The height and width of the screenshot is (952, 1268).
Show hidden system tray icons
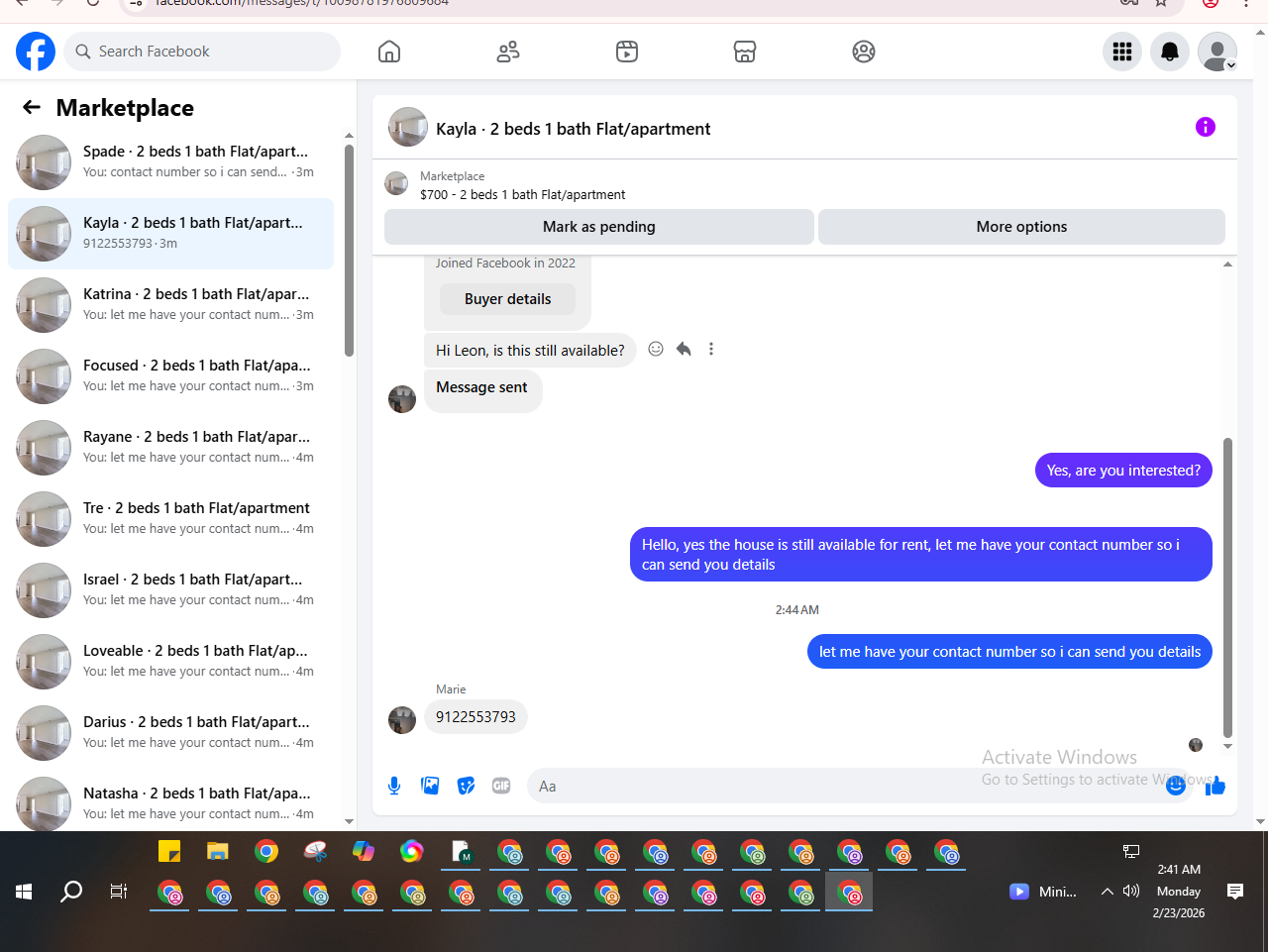[x=1107, y=892]
